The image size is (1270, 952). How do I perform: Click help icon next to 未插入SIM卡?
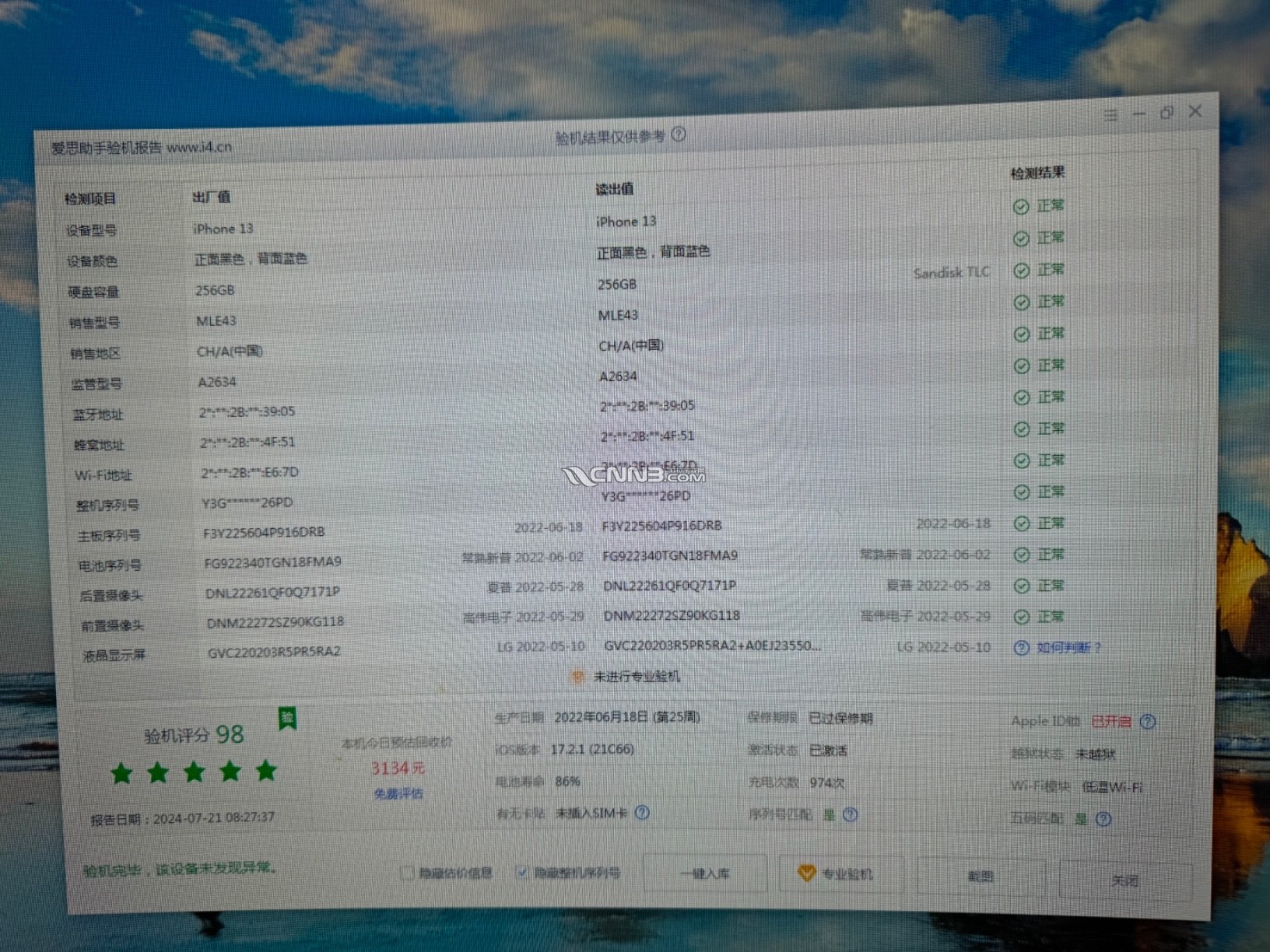coord(642,813)
